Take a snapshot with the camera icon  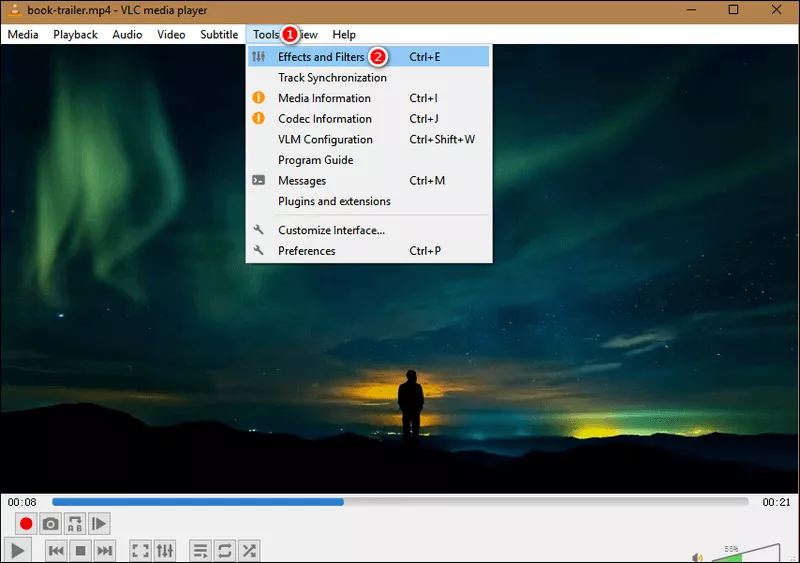(x=50, y=524)
